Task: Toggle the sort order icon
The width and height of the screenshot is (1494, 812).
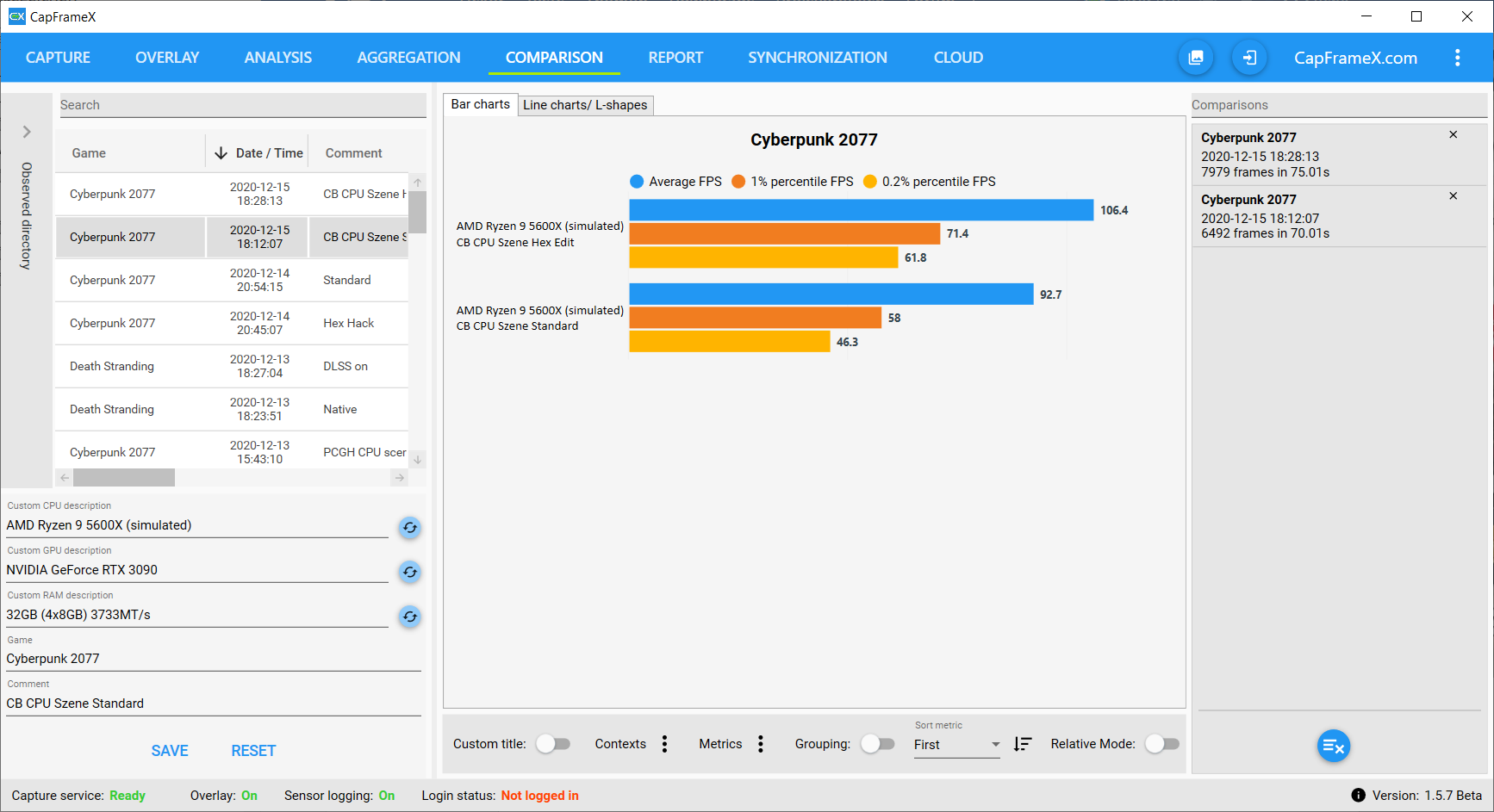Action: pos(1023,744)
